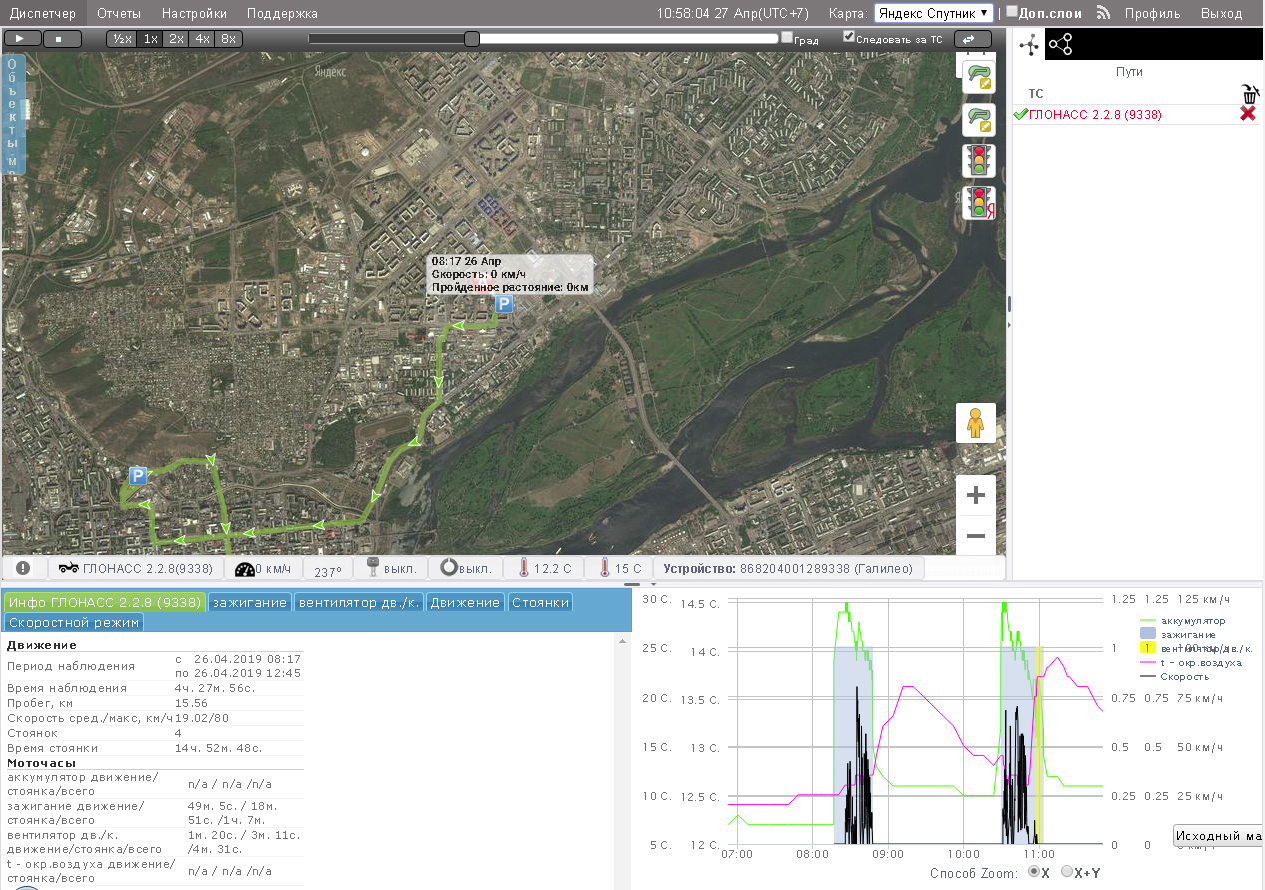Click the Выход logout link
The image size is (1265, 890).
point(1221,13)
